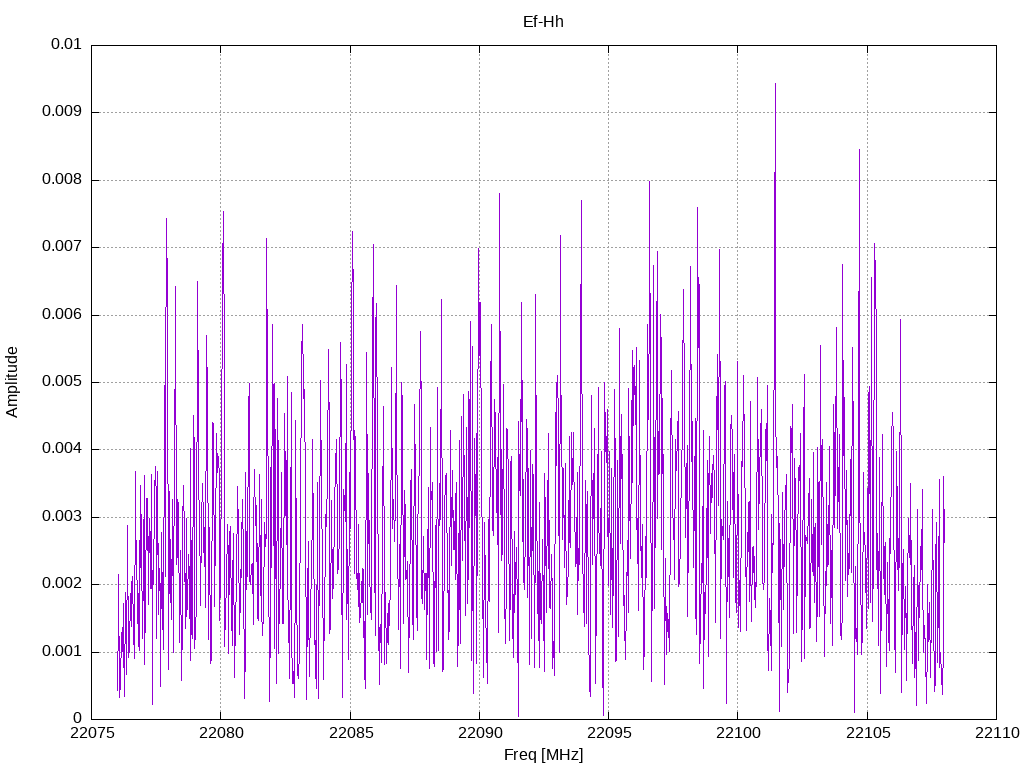Select y-axis tick label 0.004
Screen dimensions: 1024x768
click(62, 449)
